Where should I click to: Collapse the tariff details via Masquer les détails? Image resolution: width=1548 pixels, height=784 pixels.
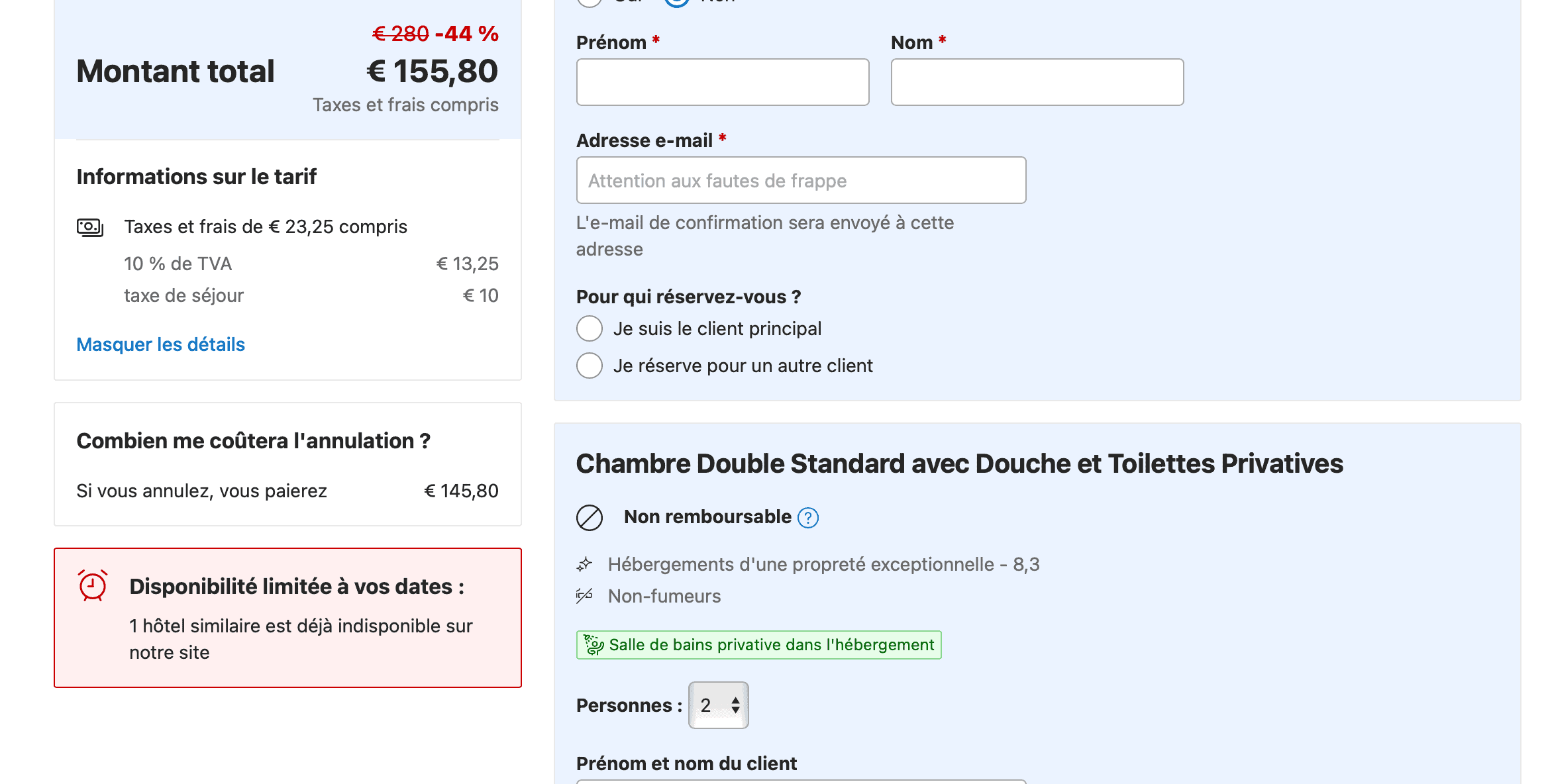pos(160,344)
